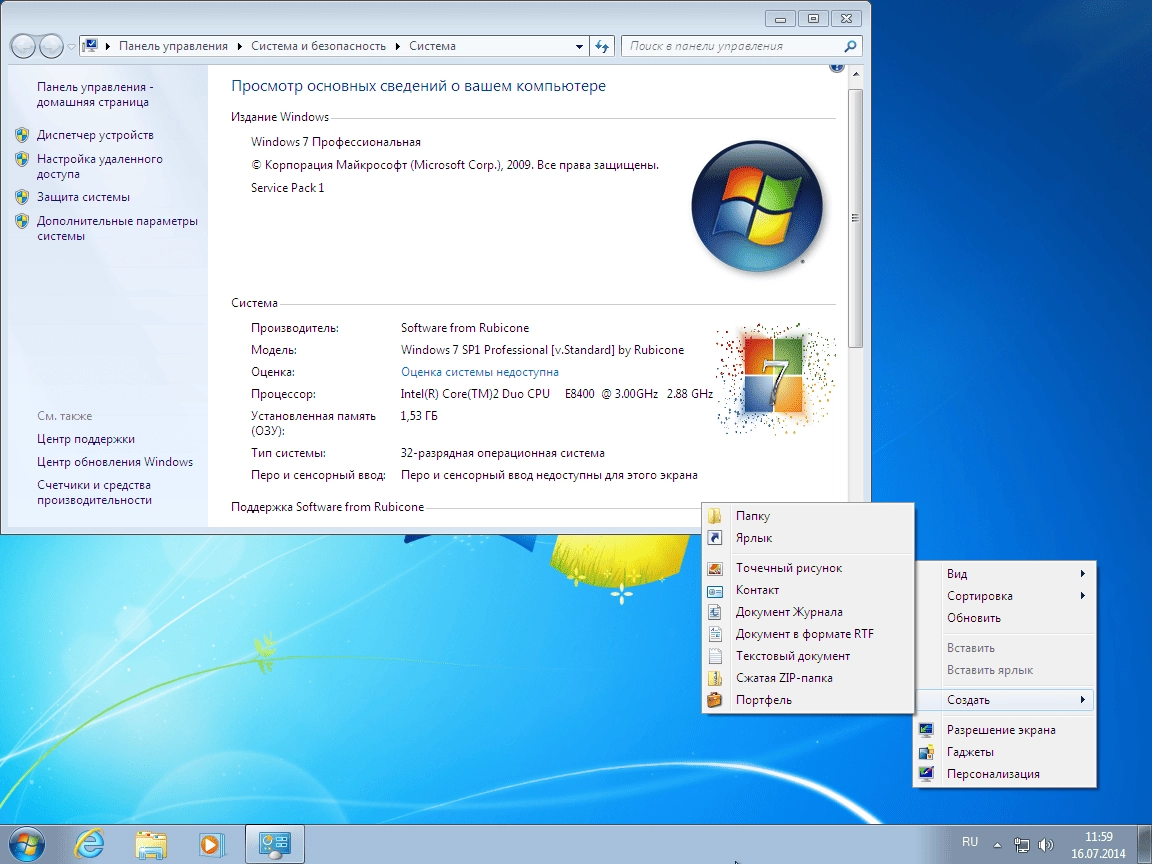Open Internet Explorer from the taskbar
Viewport: 1152px width, 864px height.
click(90, 844)
